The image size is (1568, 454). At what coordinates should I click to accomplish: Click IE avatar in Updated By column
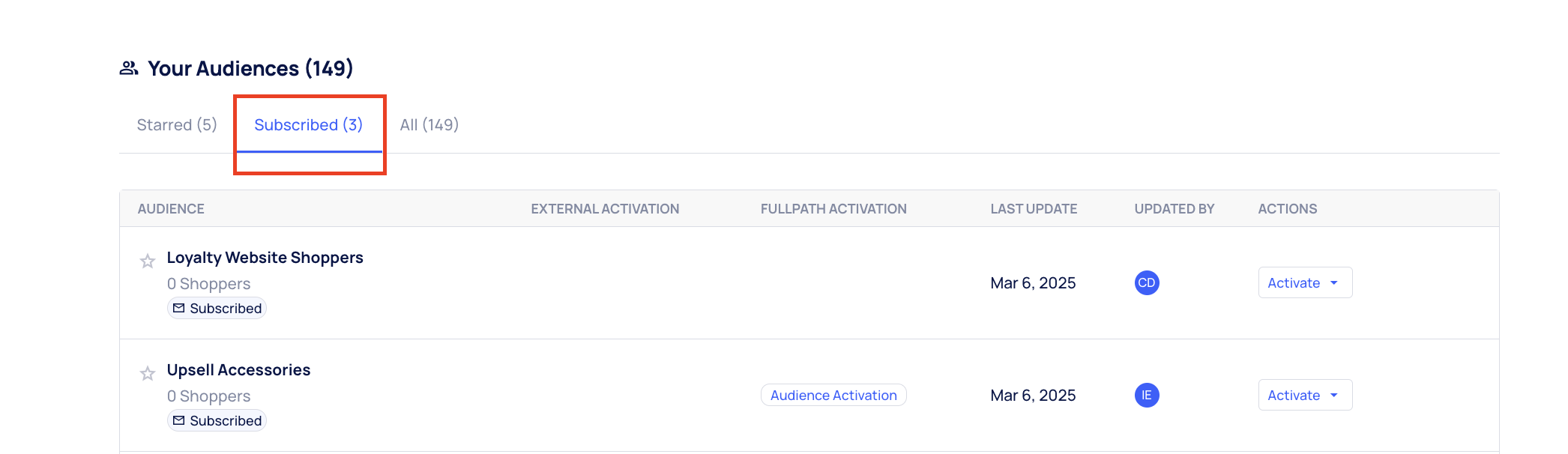pos(1146,395)
